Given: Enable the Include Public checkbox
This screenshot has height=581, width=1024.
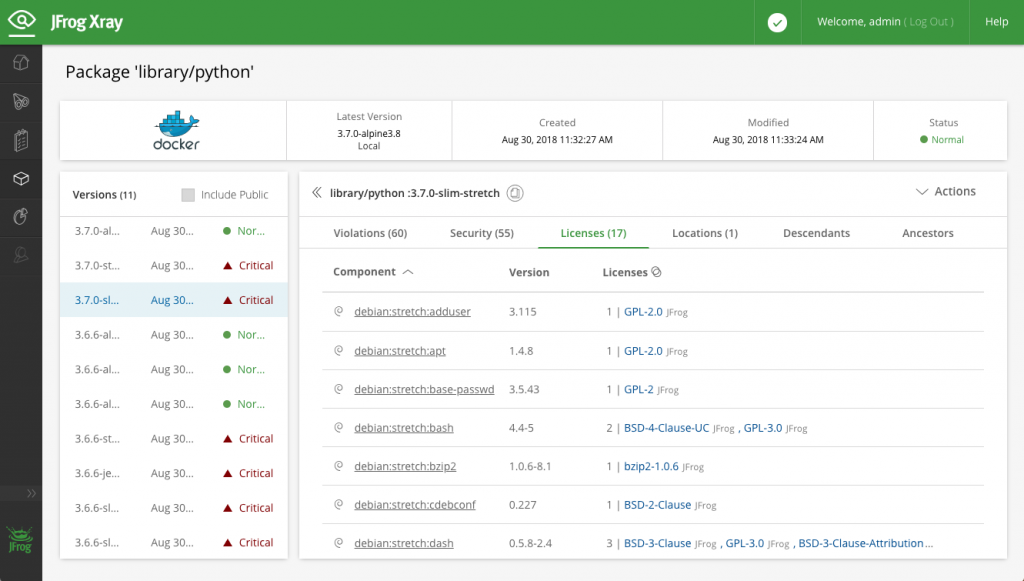Looking at the screenshot, I should (189, 195).
